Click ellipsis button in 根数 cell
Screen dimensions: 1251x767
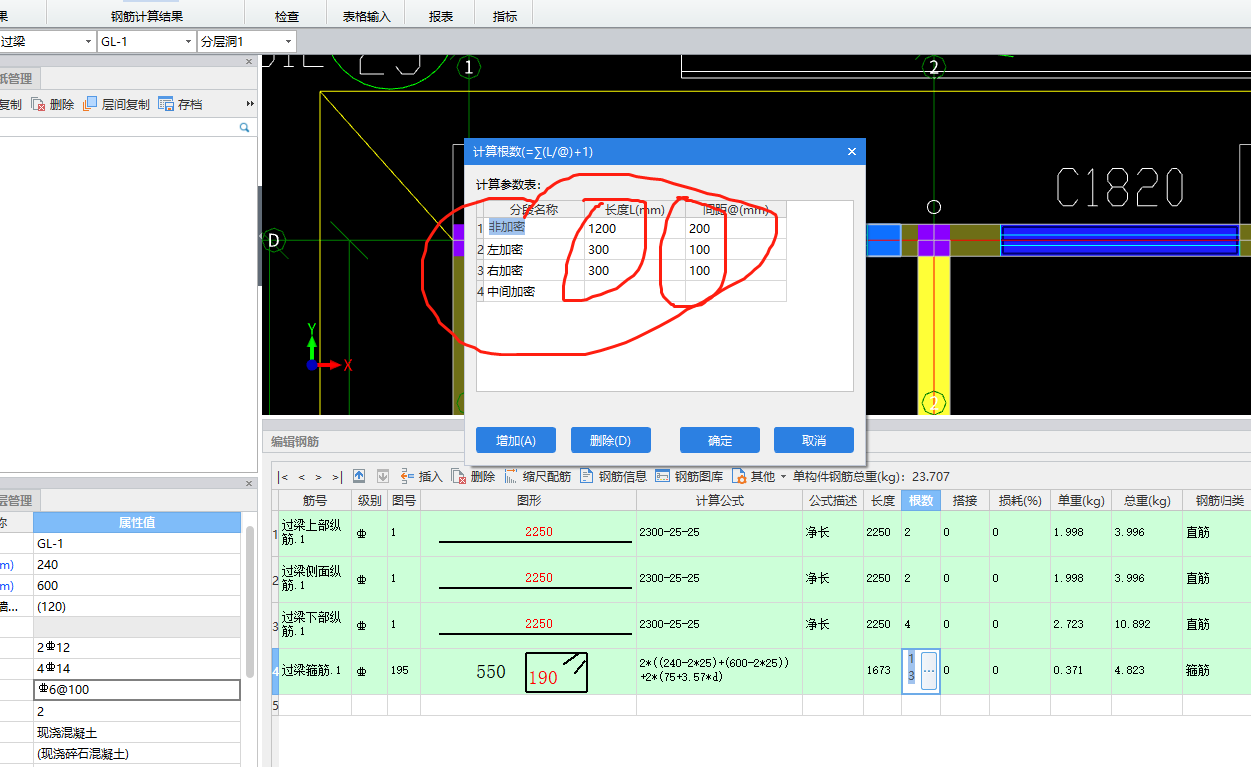[x=927, y=670]
